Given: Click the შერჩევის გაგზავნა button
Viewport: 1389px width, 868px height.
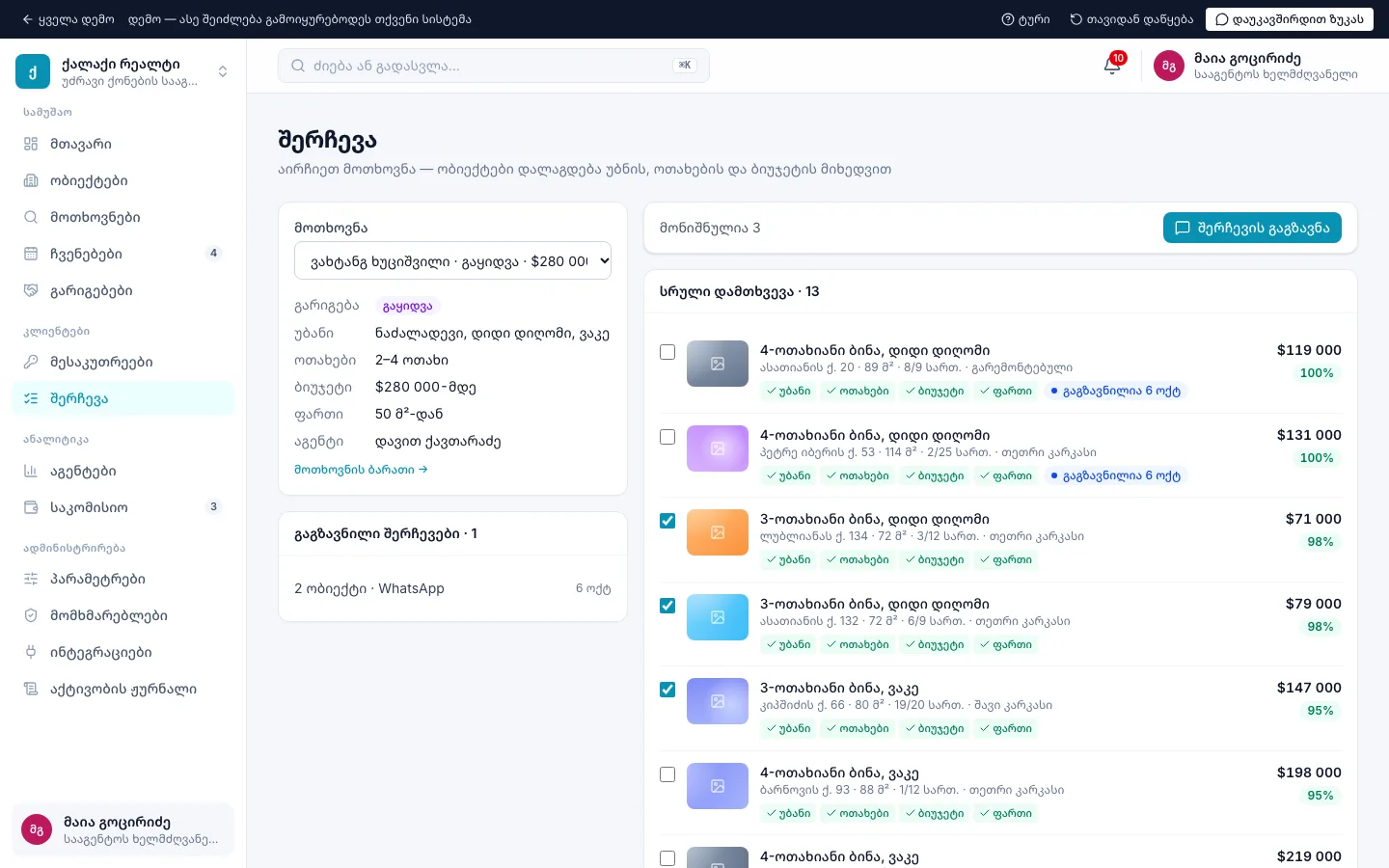Looking at the screenshot, I should (x=1252, y=228).
